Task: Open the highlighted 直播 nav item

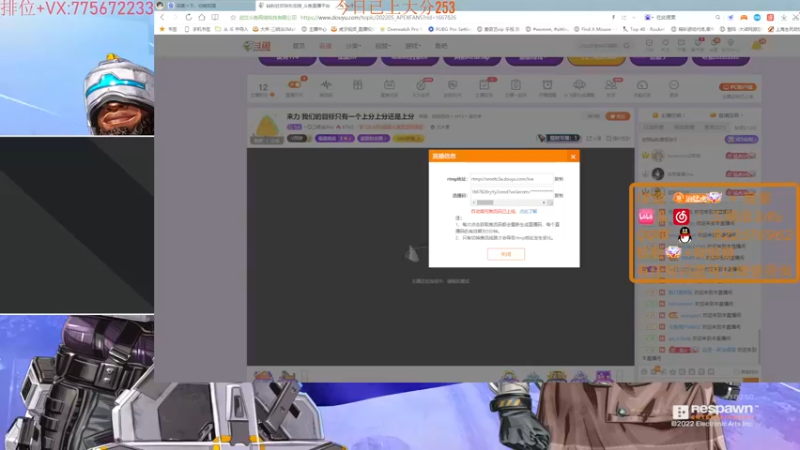Action: 325,46
